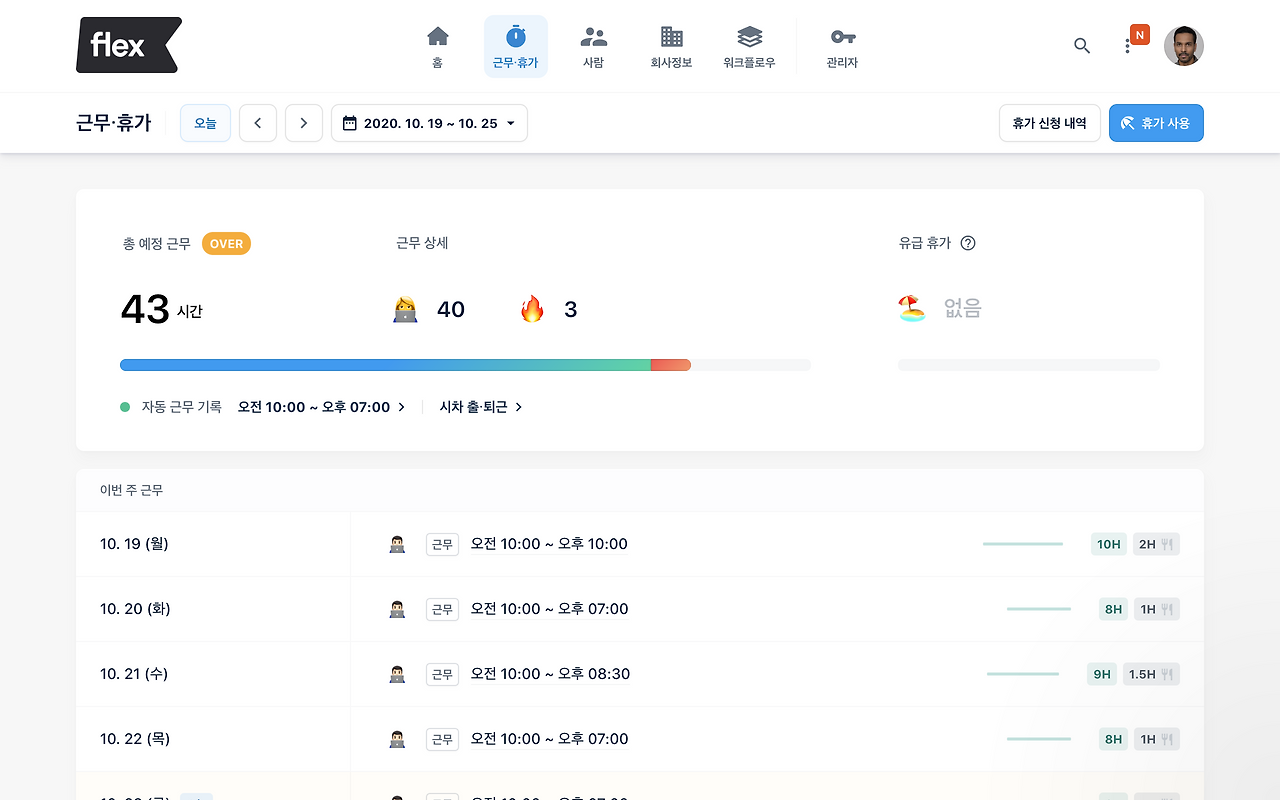1280x800 pixels.
Task: Click the 근무 tag on 10. 20 row
Action: [442, 609]
